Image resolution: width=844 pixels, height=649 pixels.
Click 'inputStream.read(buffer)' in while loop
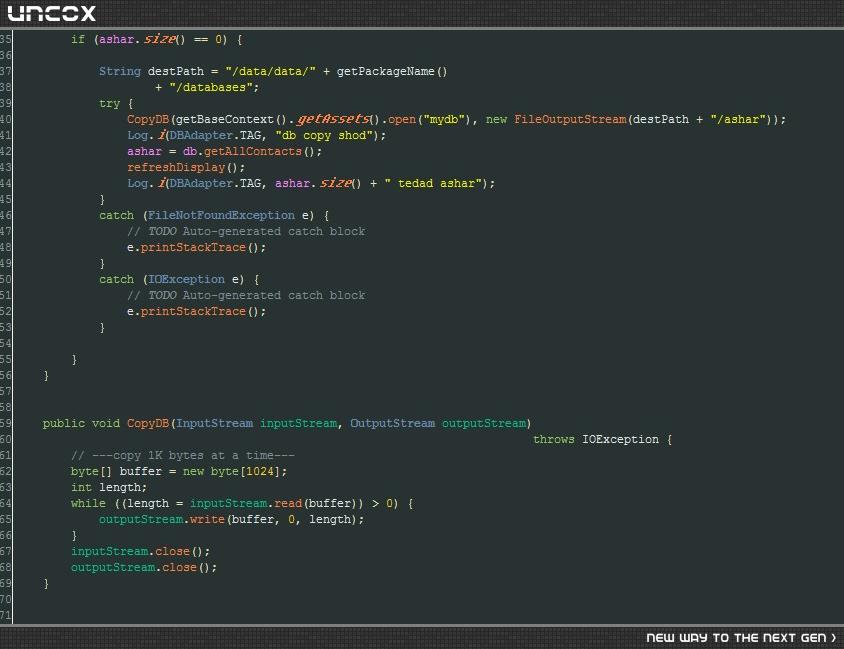273,503
